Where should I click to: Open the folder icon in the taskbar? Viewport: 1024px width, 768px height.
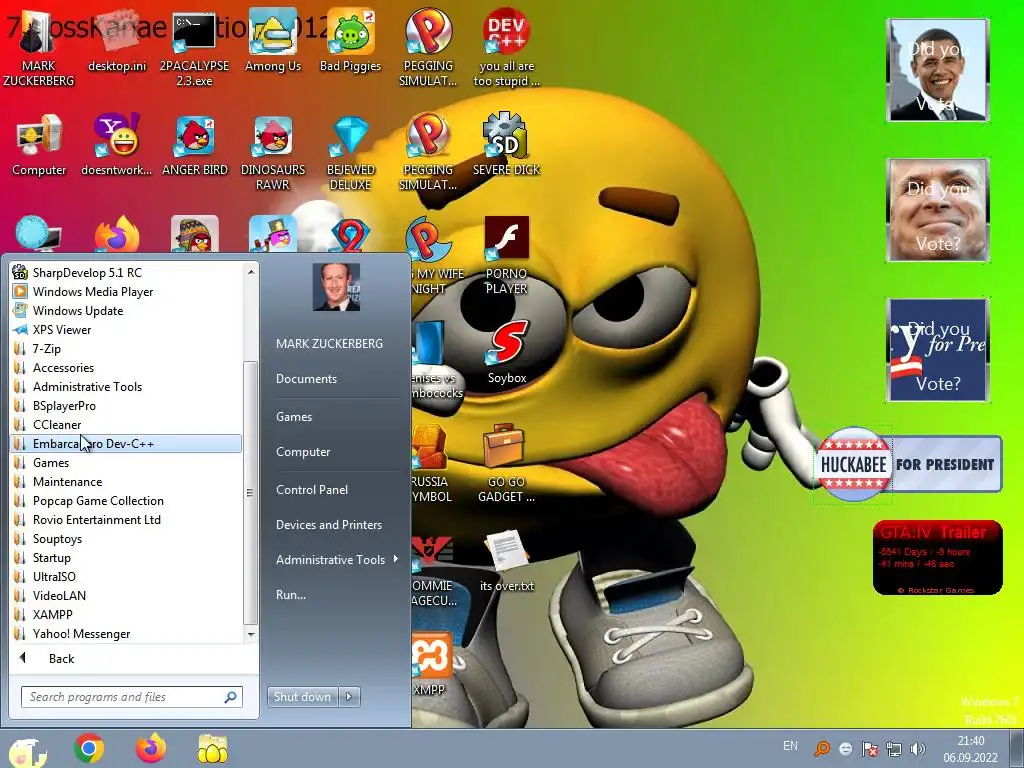(x=213, y=748)
